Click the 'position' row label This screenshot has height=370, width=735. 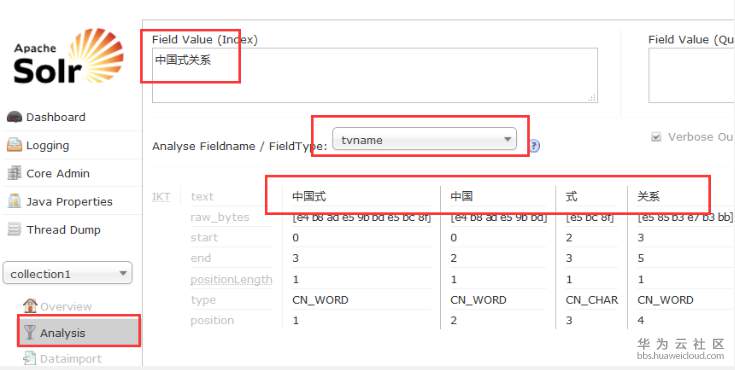(x=212, y=320)
